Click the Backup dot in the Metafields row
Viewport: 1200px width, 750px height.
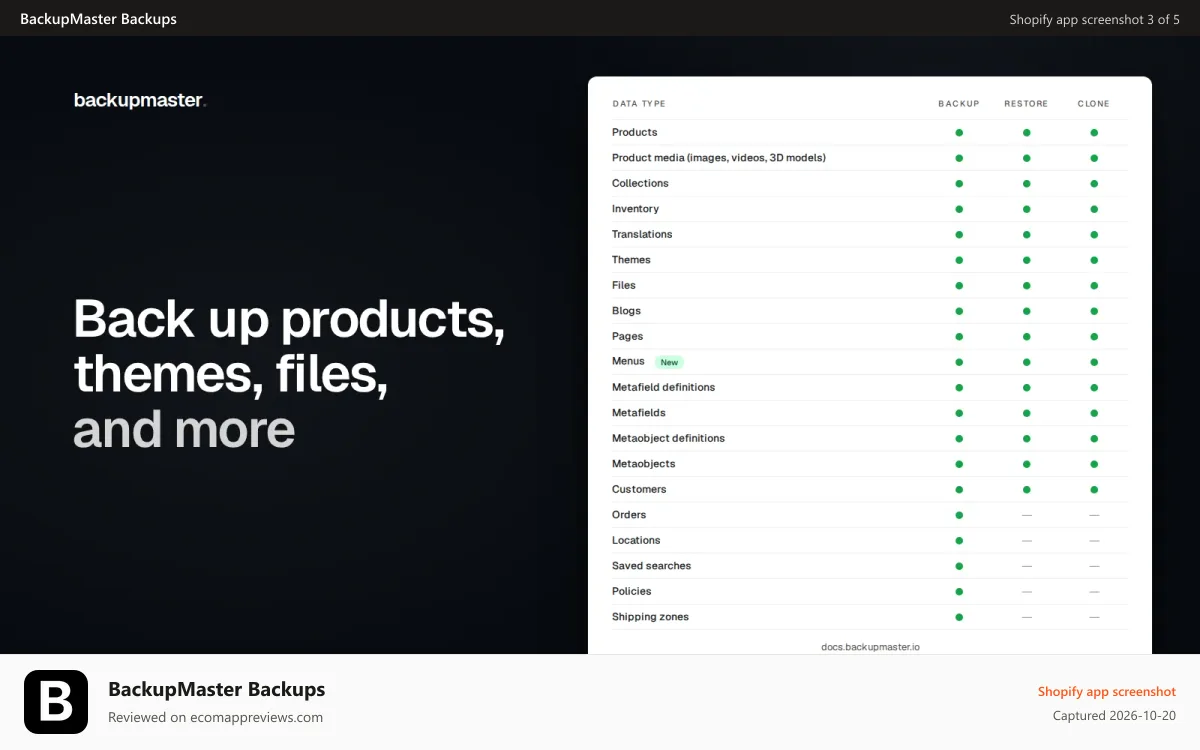(959, 413)
